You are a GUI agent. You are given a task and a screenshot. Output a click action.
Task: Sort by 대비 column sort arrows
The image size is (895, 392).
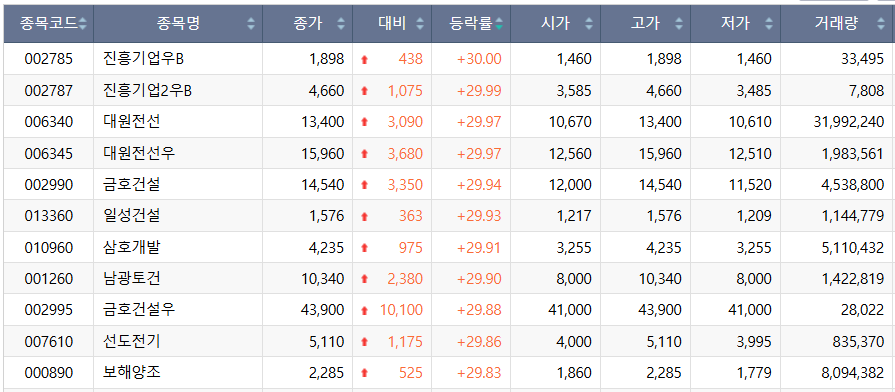coord(420,24)
